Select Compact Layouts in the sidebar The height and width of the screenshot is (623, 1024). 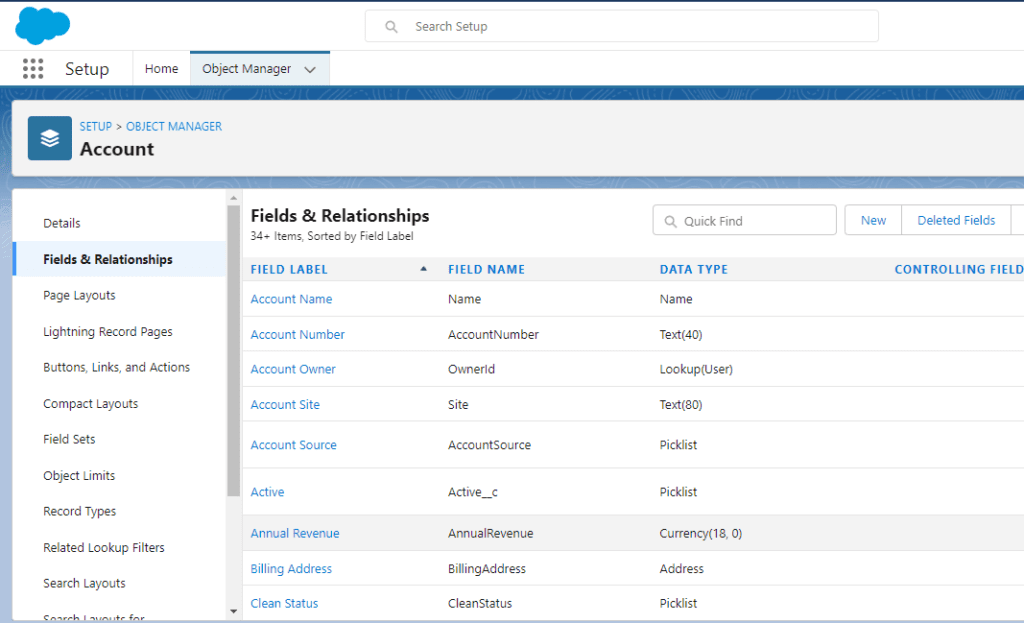91,404
